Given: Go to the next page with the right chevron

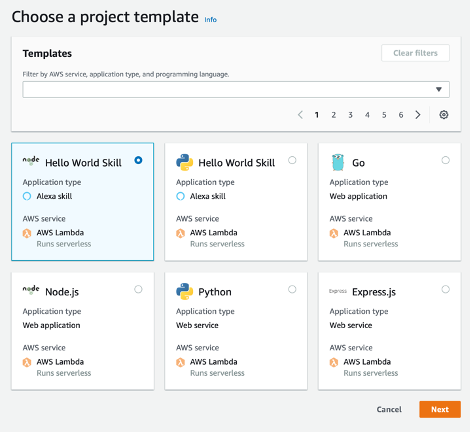Looking at the screenshot, I should [x=418, y=115].
